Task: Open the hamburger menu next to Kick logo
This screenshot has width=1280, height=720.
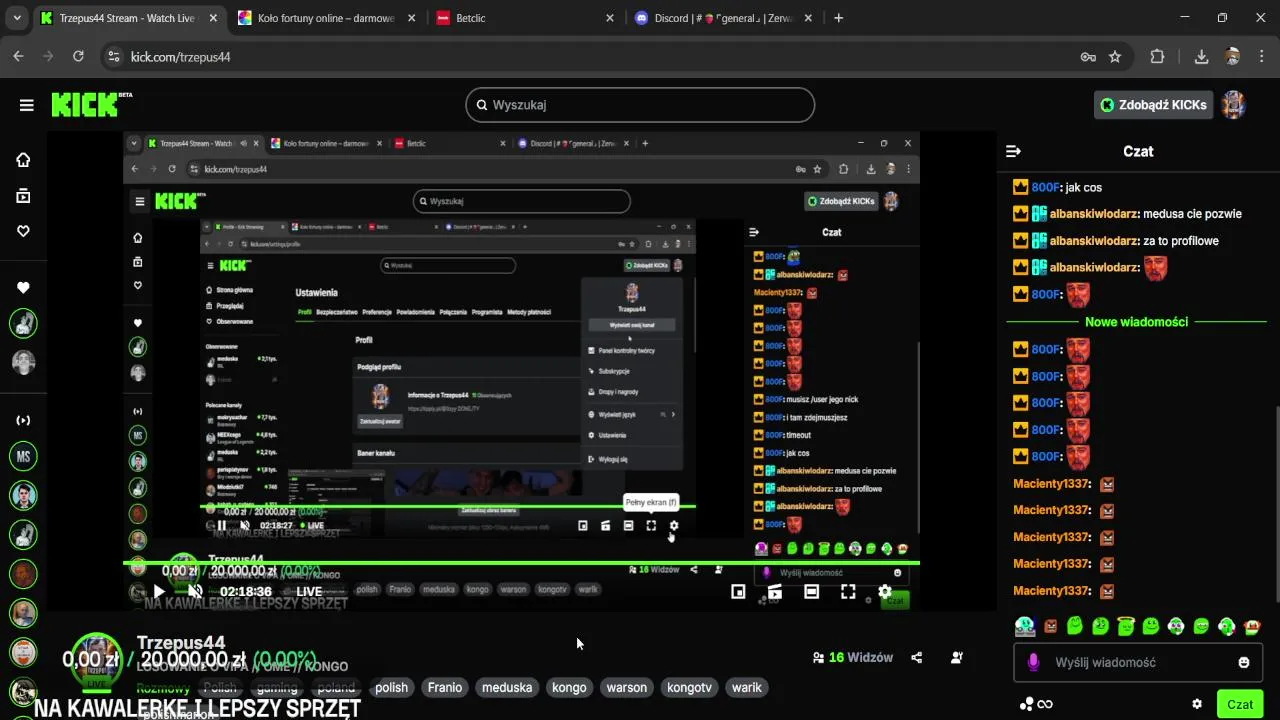Action: click(x=26, y=105)
